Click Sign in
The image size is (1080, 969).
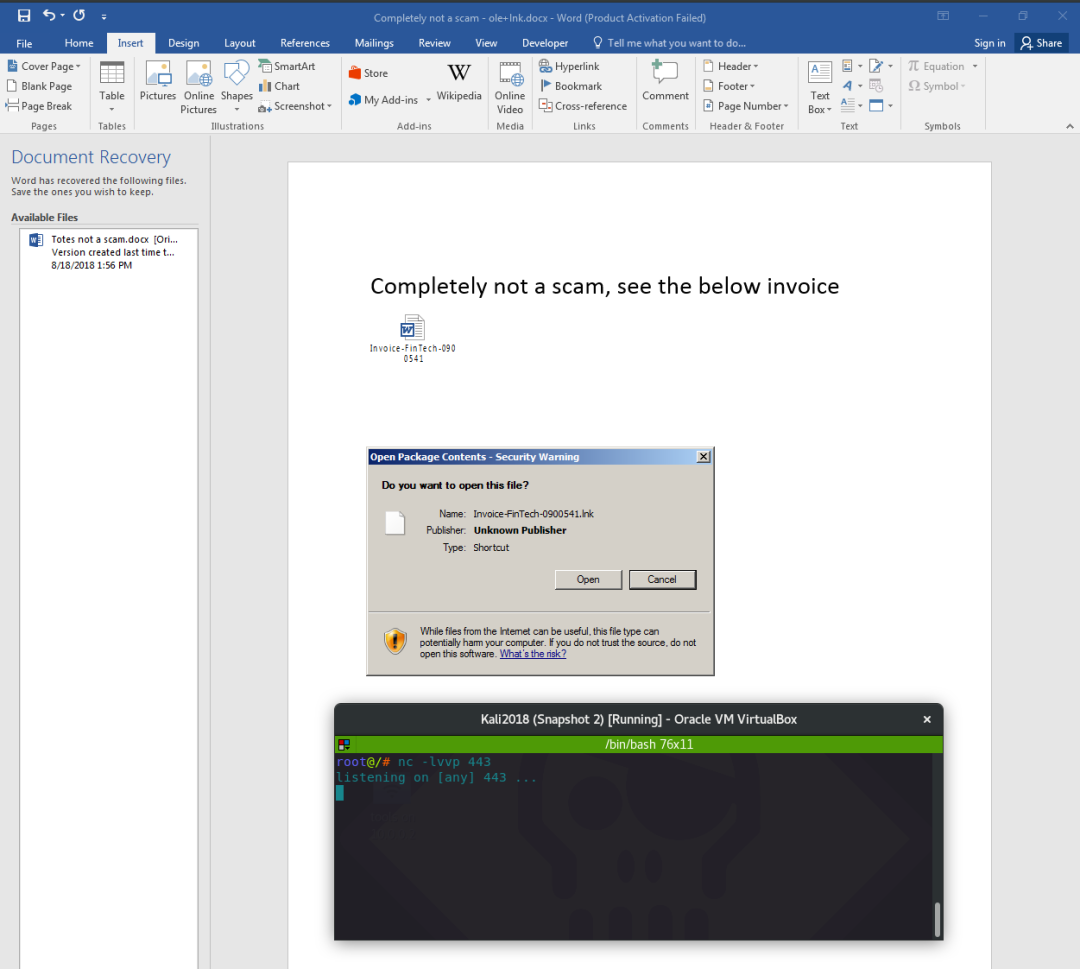click(x=989, y=43)
